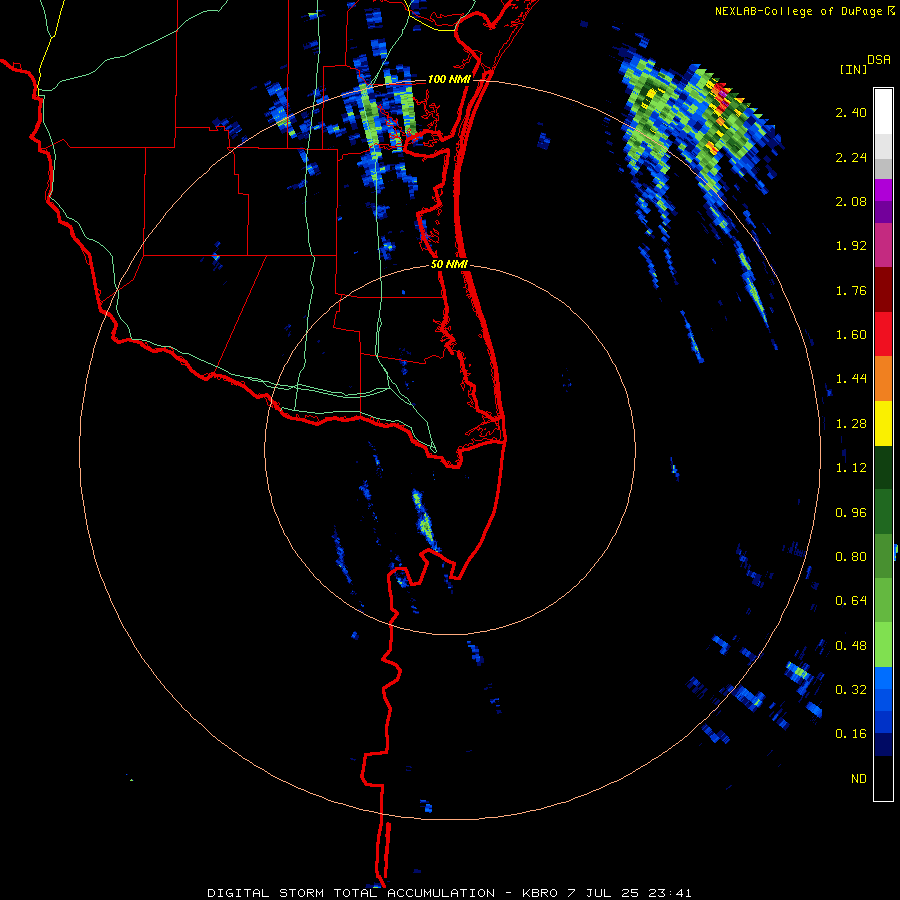
Task: Click the 1.76 legend value
Action: pyautogui.click(x=851, y=290)
